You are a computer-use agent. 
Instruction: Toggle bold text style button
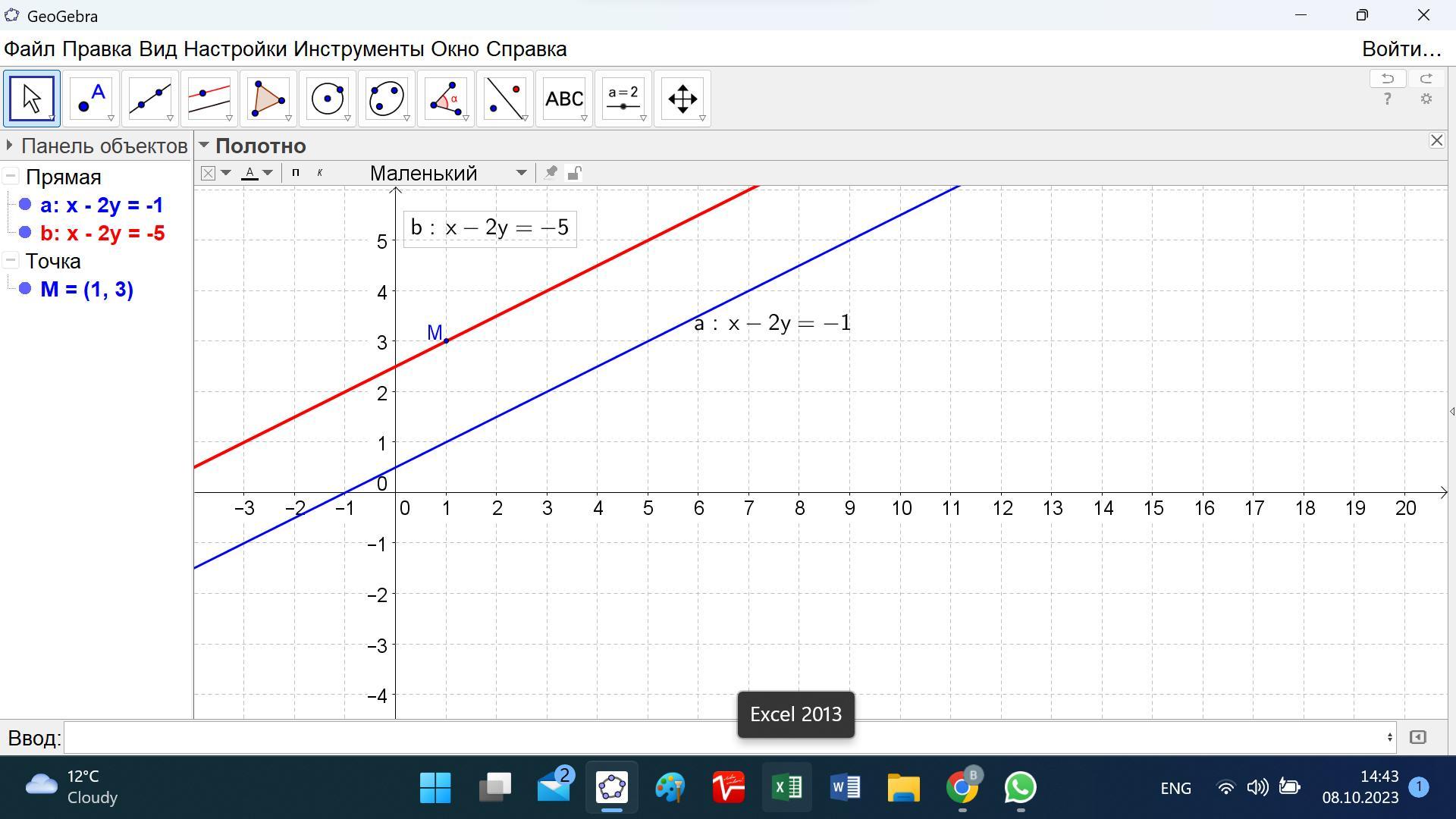click(x=296, y=173)
